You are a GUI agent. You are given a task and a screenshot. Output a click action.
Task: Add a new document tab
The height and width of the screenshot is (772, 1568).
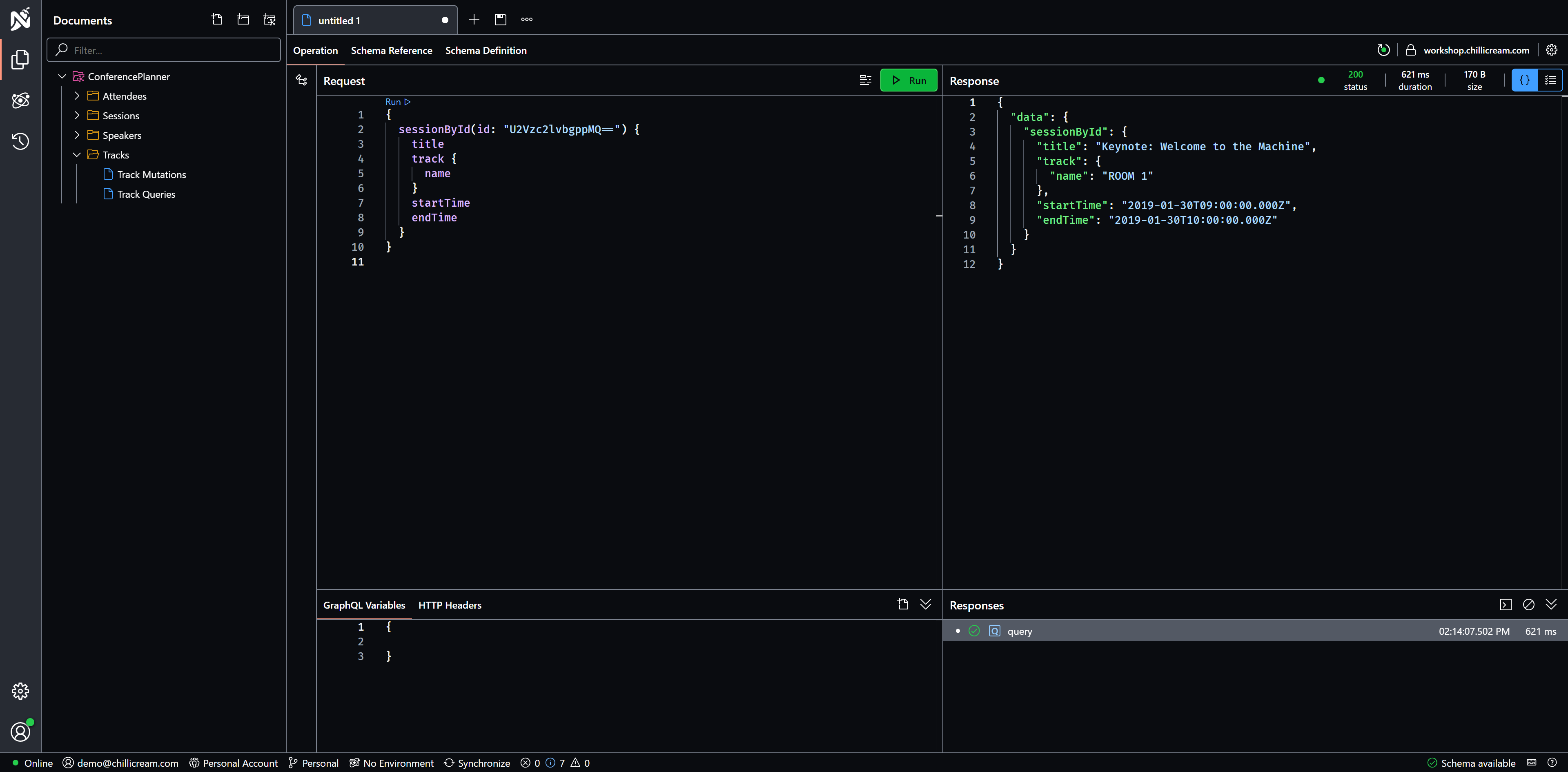pyautogui.click(x=474, y=20)
